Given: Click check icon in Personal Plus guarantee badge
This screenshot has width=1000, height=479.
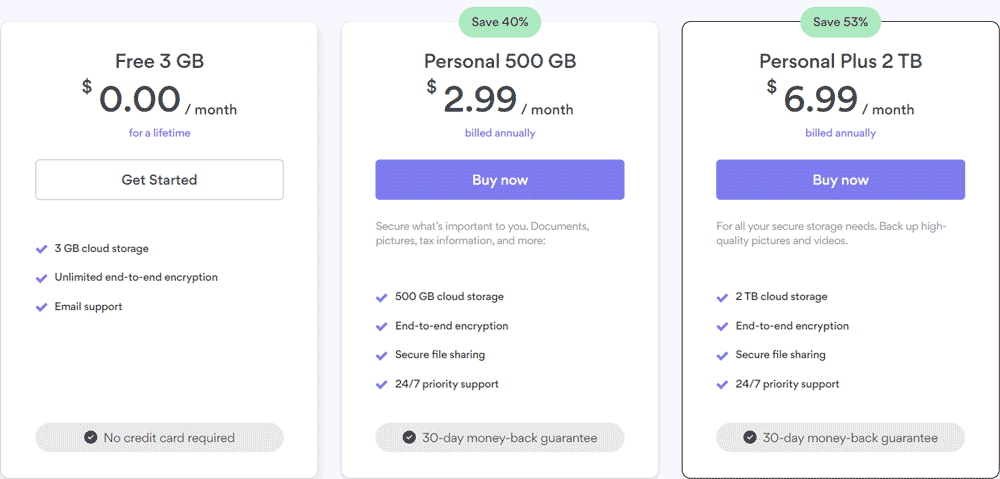Looking at the screenshot, I should click(749, 437).
